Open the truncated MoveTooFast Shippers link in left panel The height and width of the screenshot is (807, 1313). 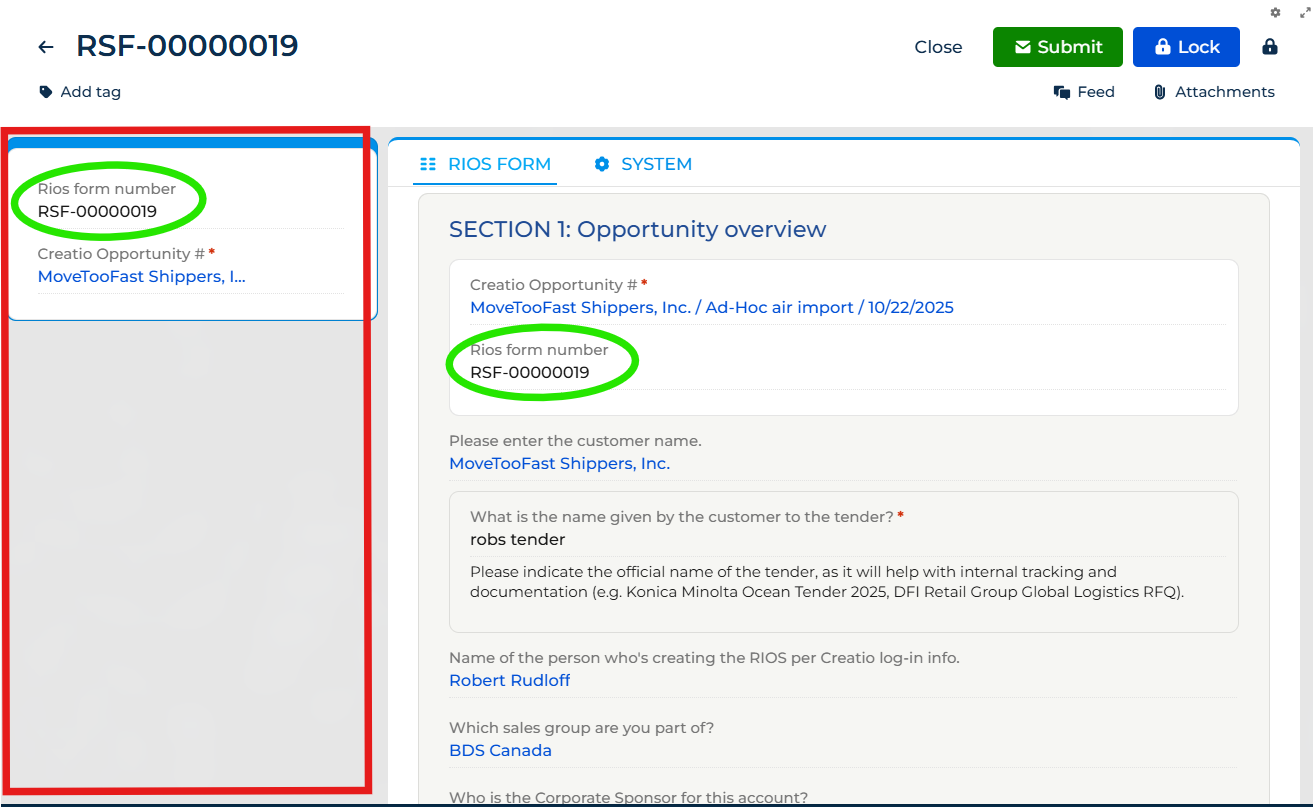141,276
